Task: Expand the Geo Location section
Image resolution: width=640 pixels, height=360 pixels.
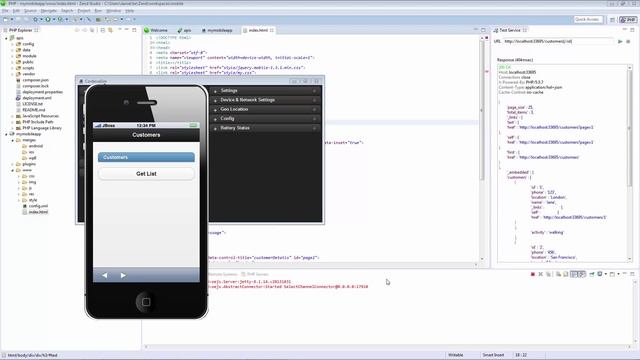Action: tap(264, 109)
